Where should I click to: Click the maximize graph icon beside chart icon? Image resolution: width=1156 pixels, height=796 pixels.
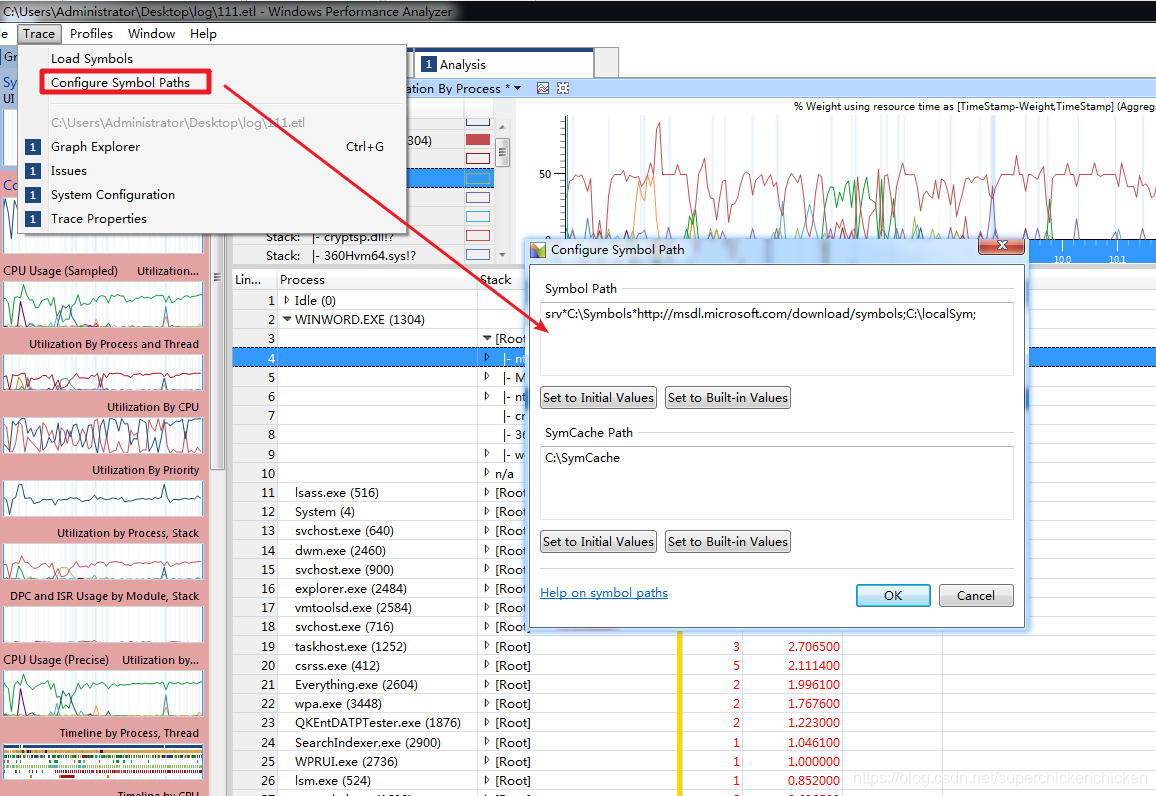click(563, 88)
